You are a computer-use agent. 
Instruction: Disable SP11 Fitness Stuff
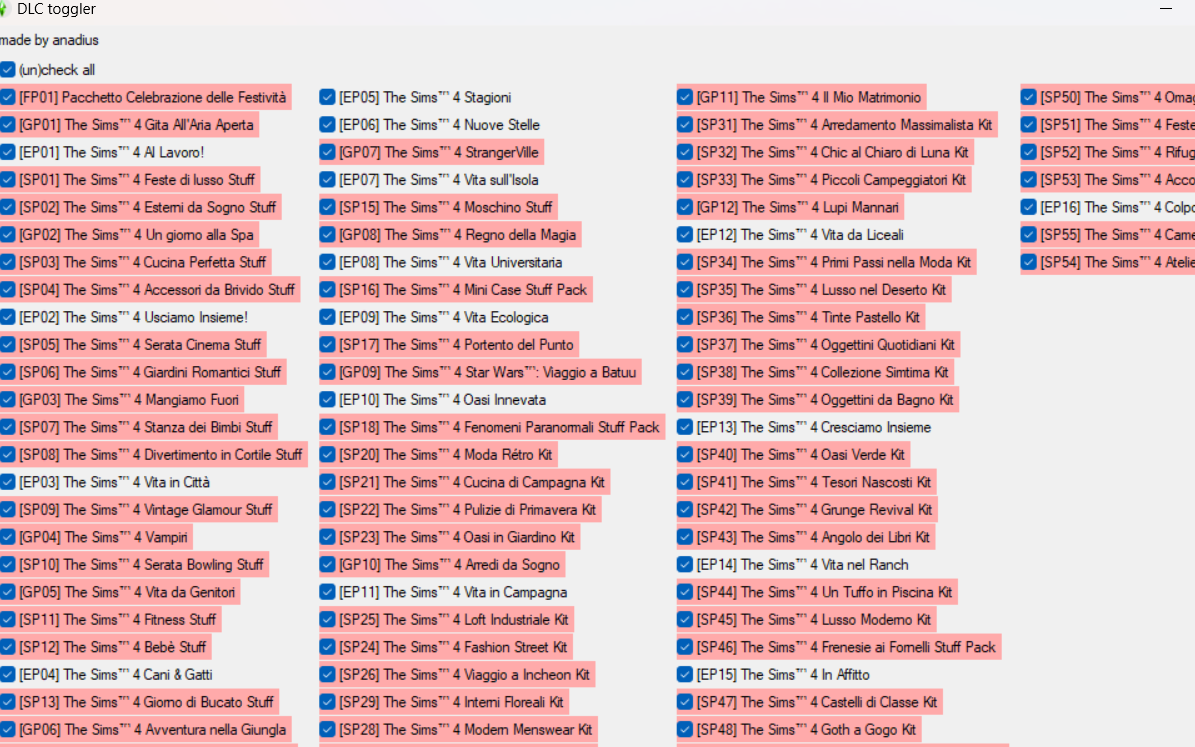pos(8,619)
